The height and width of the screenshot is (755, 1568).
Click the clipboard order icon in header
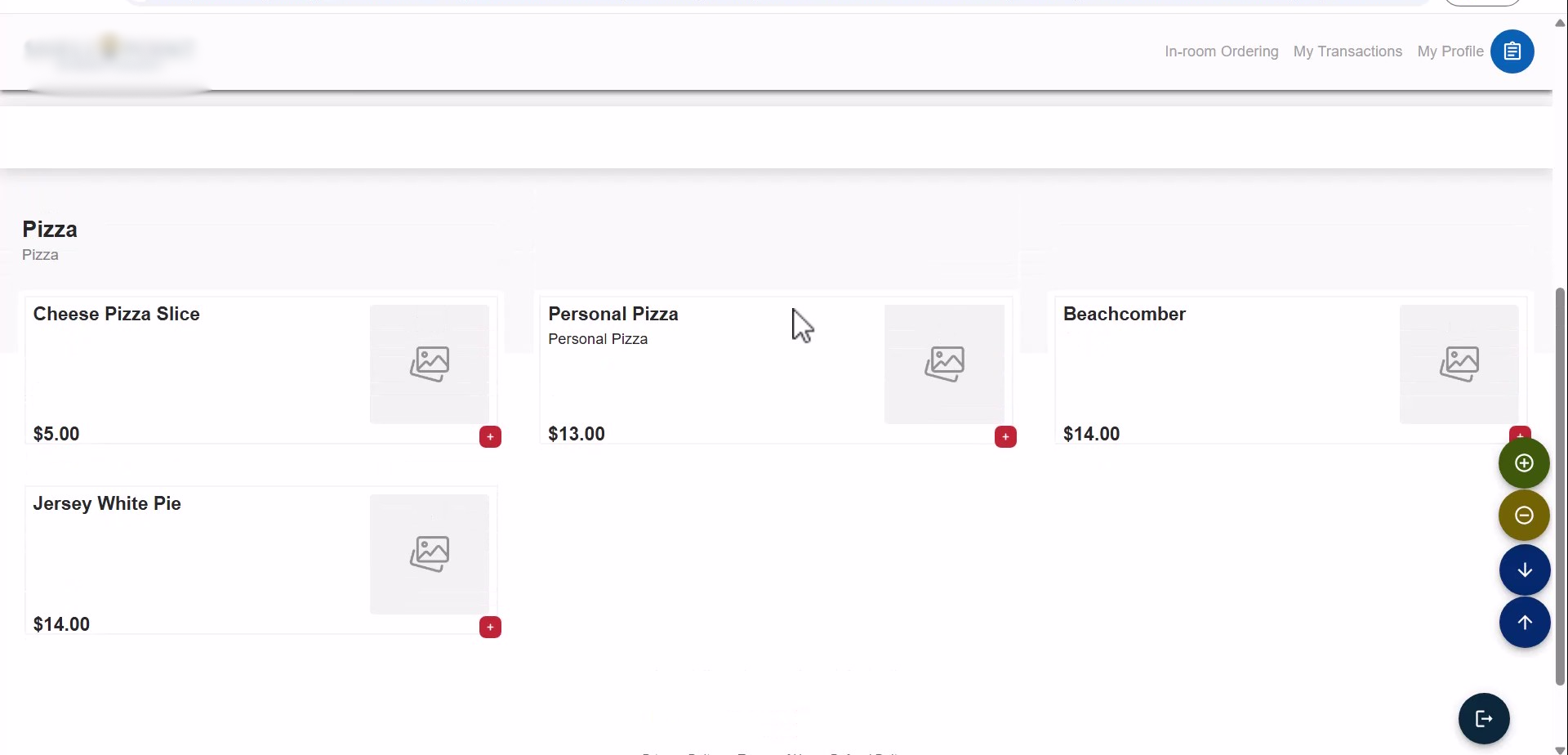point(1512,51)
